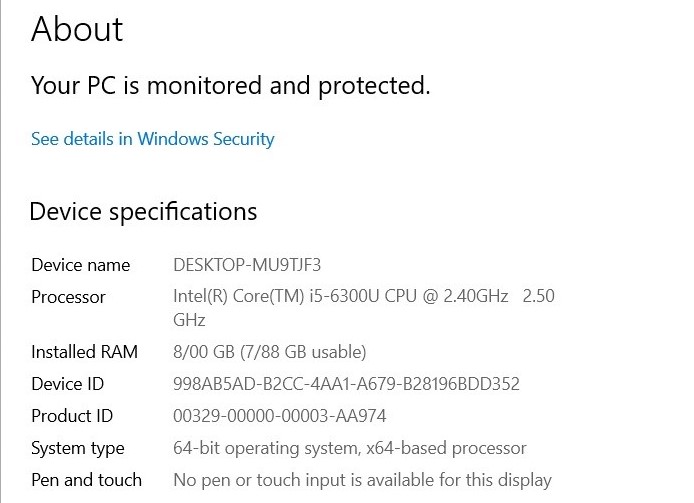
Task: Click the 'No pen or touch input' value
Action: pos(362,480)
